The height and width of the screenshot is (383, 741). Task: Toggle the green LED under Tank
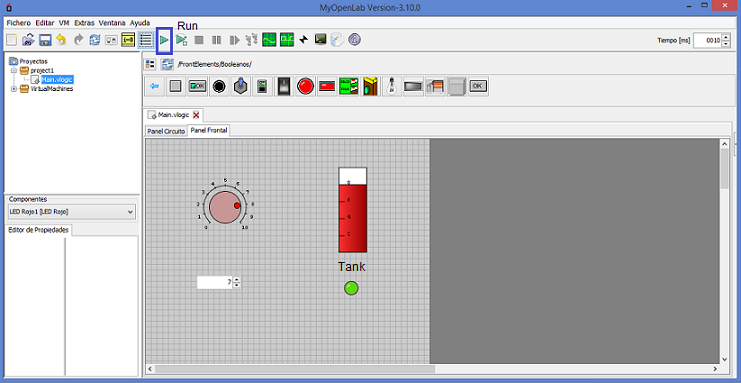(351, 288)
